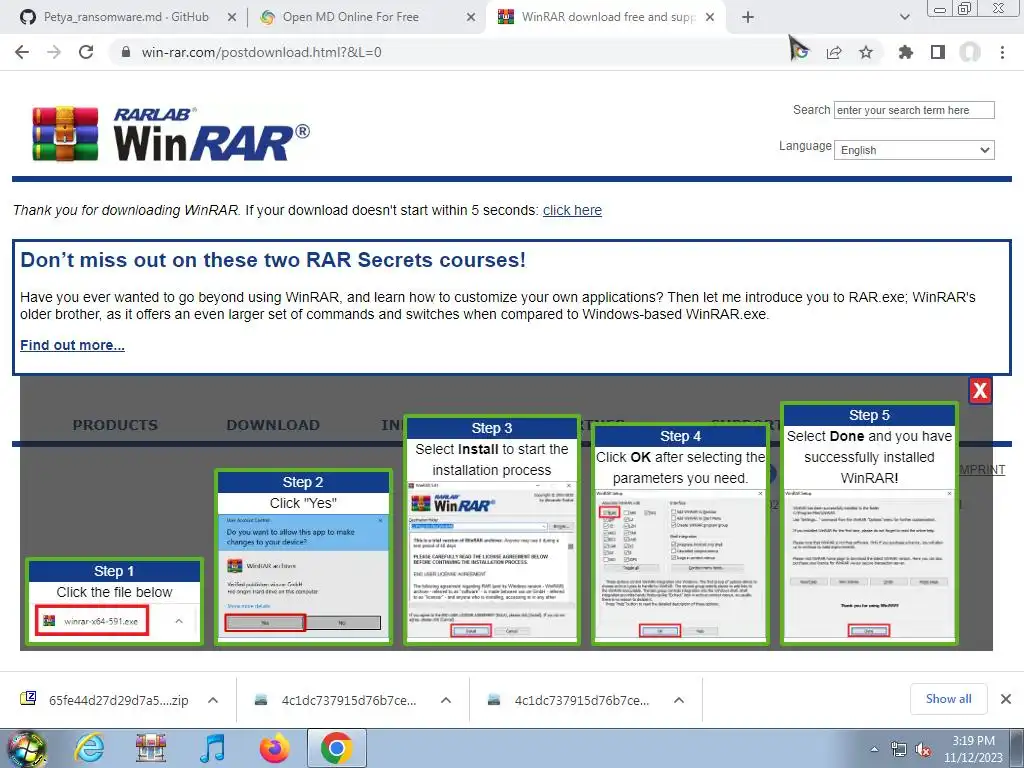Image resolution: width=1024 pixels, height=768 pixels.
Task: Show hidden system tray icons
Action: [x=874, y=750]
